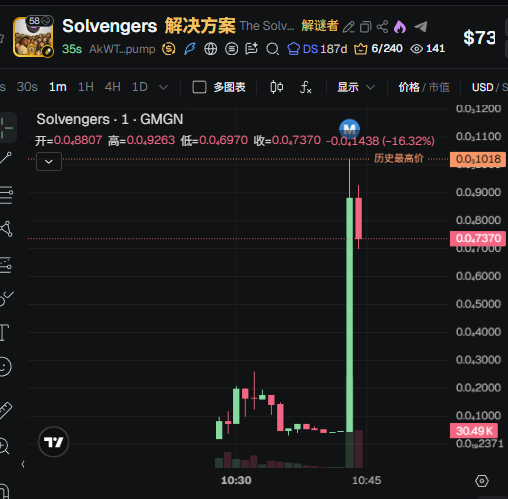Copy token info with the copy icon
This screenshot has height=499, width=508.
(366, 27)
